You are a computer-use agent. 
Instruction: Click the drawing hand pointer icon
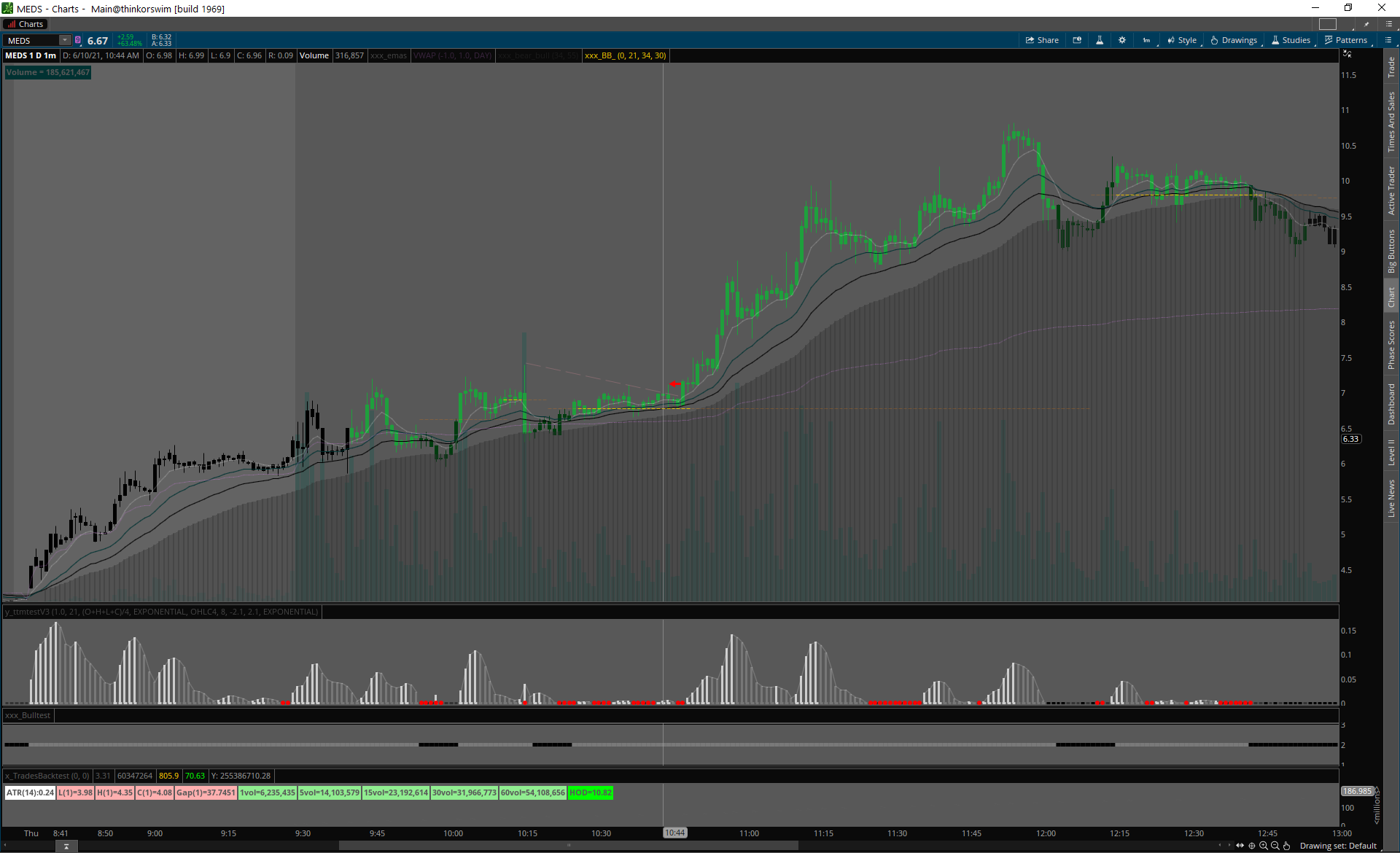coord(1287,846)
